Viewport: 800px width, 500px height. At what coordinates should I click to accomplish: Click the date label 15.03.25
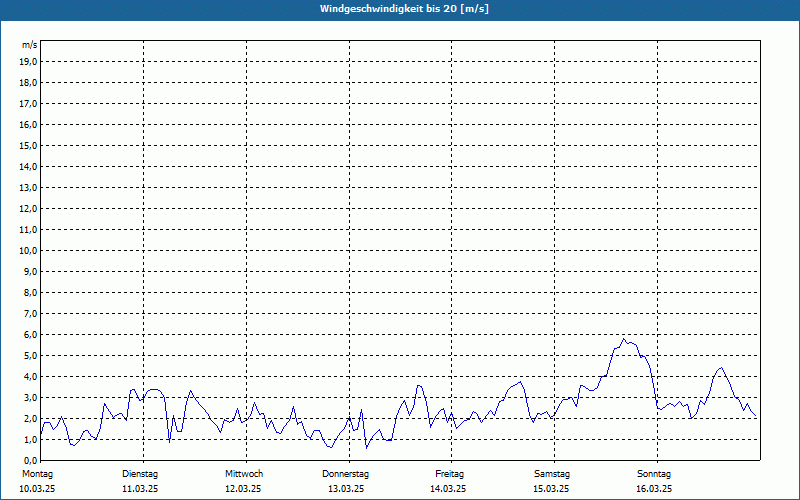click(x=552, y=489)
